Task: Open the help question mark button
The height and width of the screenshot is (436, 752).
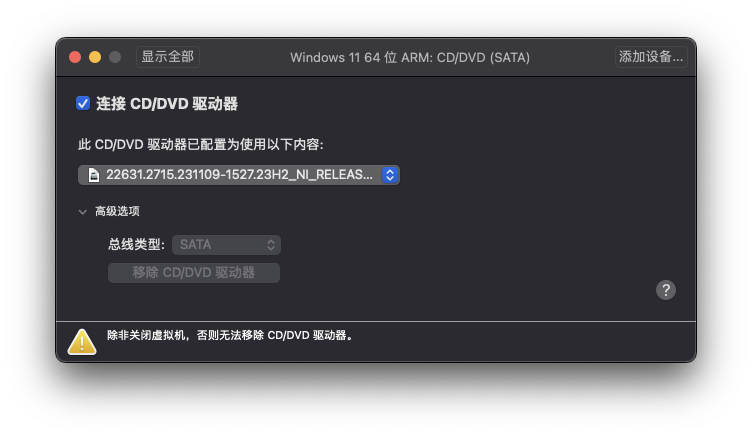Action: 666,290
